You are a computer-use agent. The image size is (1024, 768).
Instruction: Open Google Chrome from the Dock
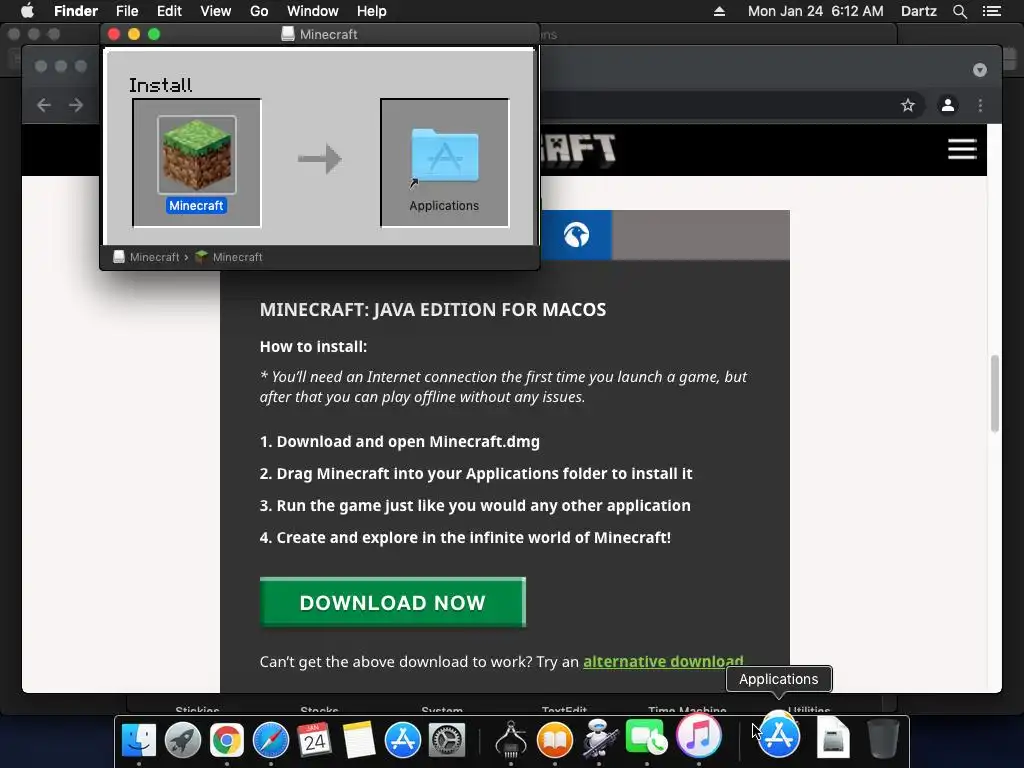(x=227, y=740)
